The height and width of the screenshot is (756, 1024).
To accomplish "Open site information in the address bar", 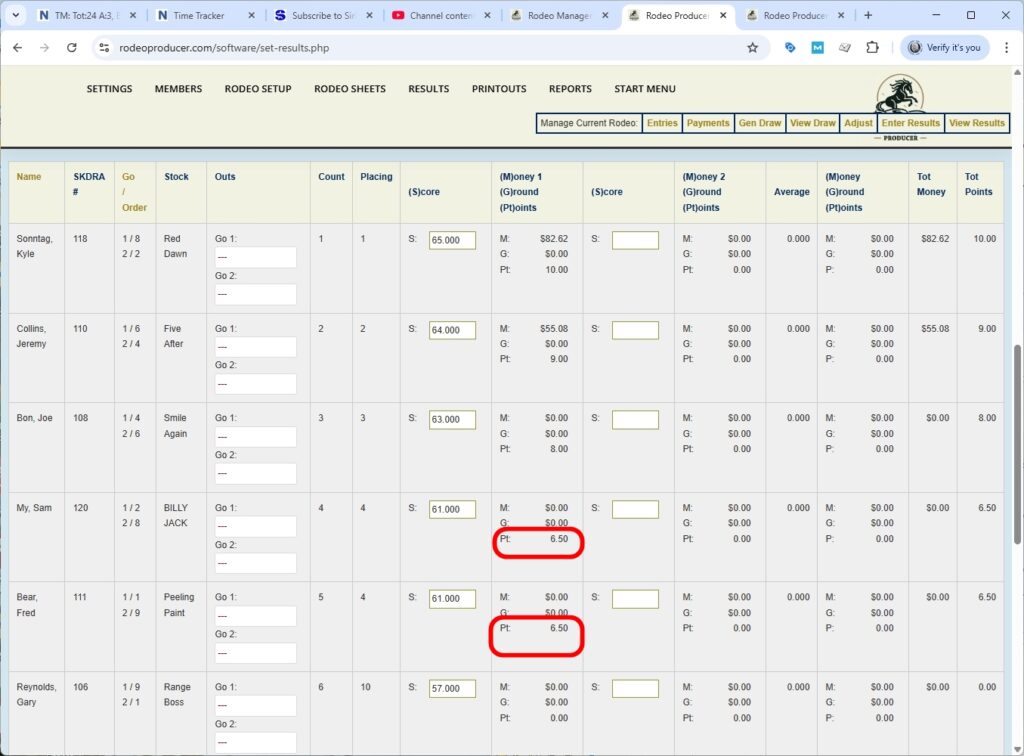I will point(106,47).
